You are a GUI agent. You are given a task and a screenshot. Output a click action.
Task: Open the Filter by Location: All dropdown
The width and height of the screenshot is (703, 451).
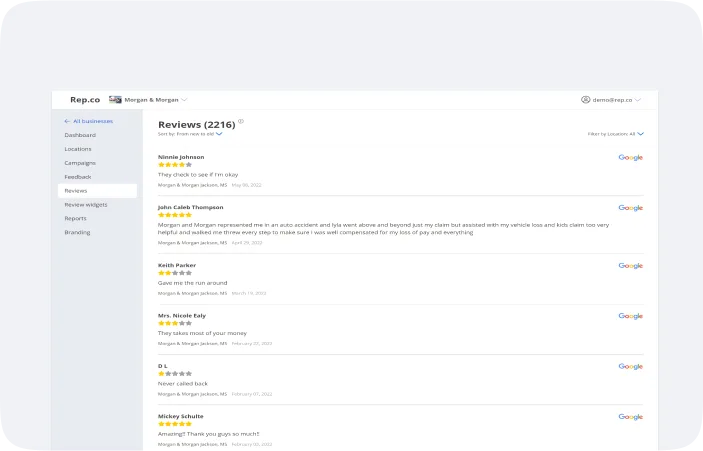[x=616, y=134]
